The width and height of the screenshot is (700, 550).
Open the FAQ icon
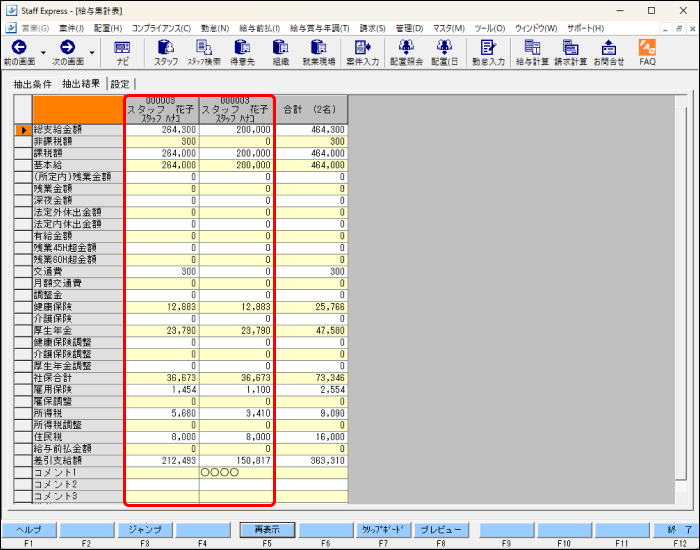coord(647,52)
